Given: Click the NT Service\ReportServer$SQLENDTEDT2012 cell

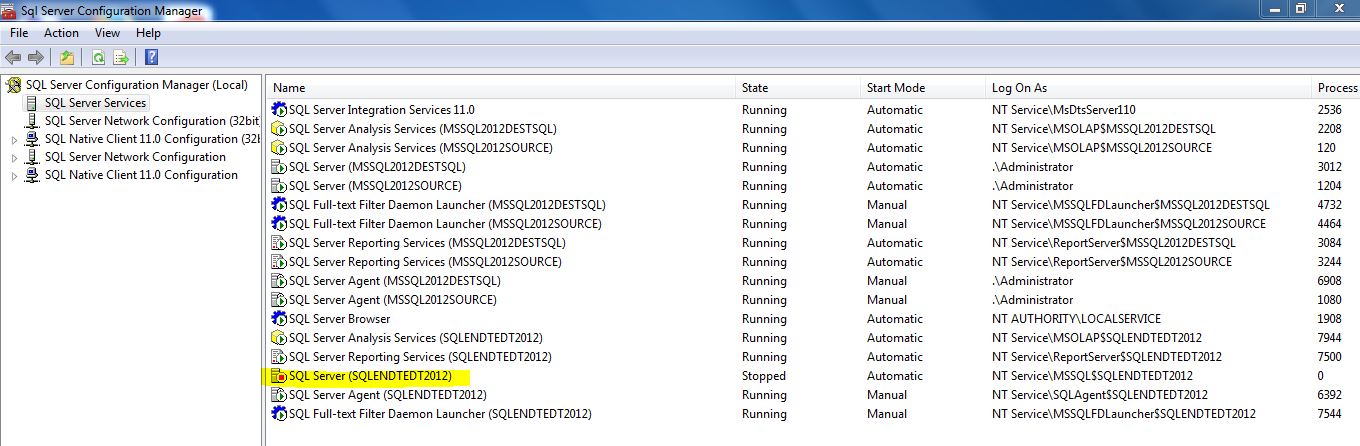Looking at the screenshot, I should coord(1106,357).
